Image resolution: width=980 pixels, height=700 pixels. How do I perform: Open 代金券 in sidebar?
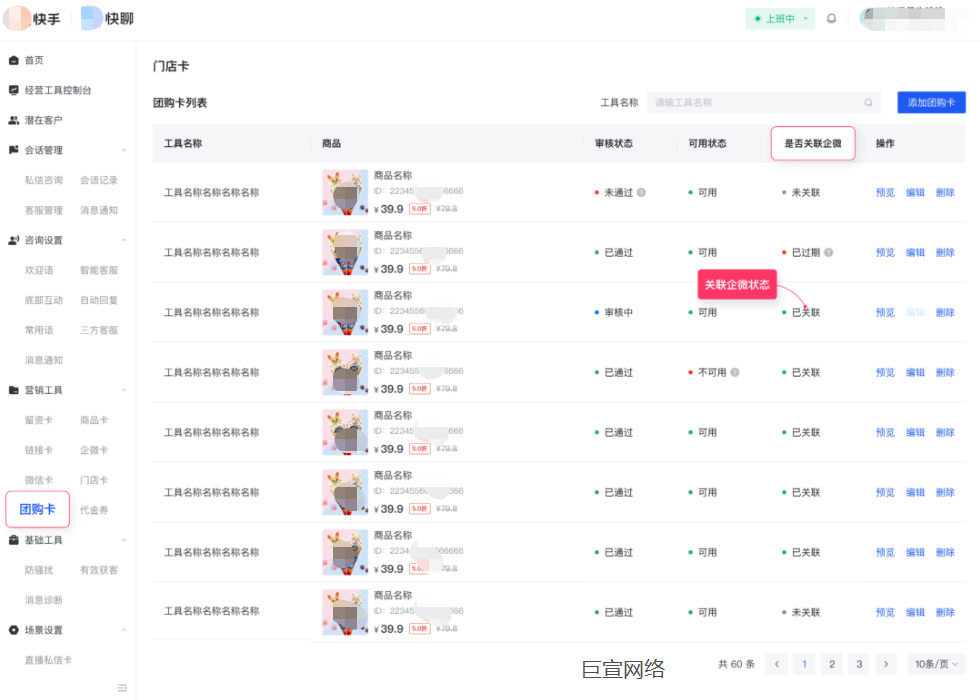94,510
